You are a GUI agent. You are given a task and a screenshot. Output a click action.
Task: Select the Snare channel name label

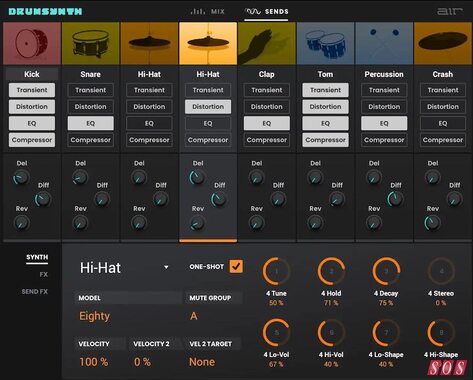tap(91, 74)
